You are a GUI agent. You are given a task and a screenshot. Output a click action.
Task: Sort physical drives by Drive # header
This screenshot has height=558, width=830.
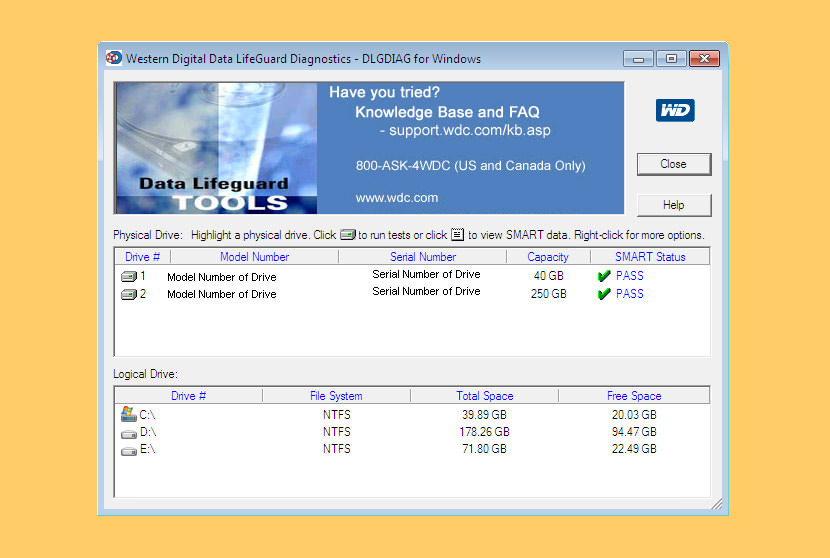click(x=142, y=257)
